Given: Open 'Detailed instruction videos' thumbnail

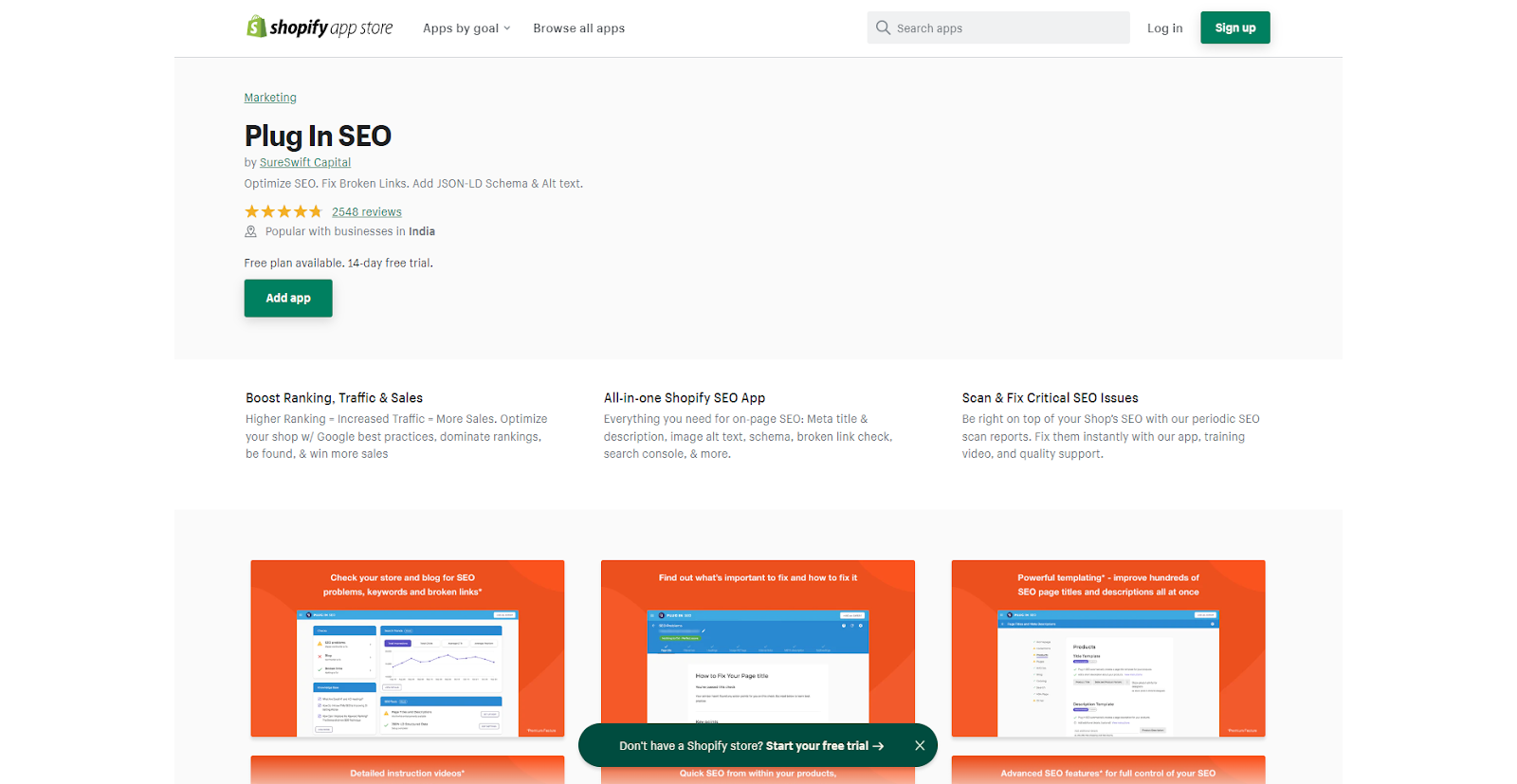Looking at the screenshot, I should click(x=408, y=770).
